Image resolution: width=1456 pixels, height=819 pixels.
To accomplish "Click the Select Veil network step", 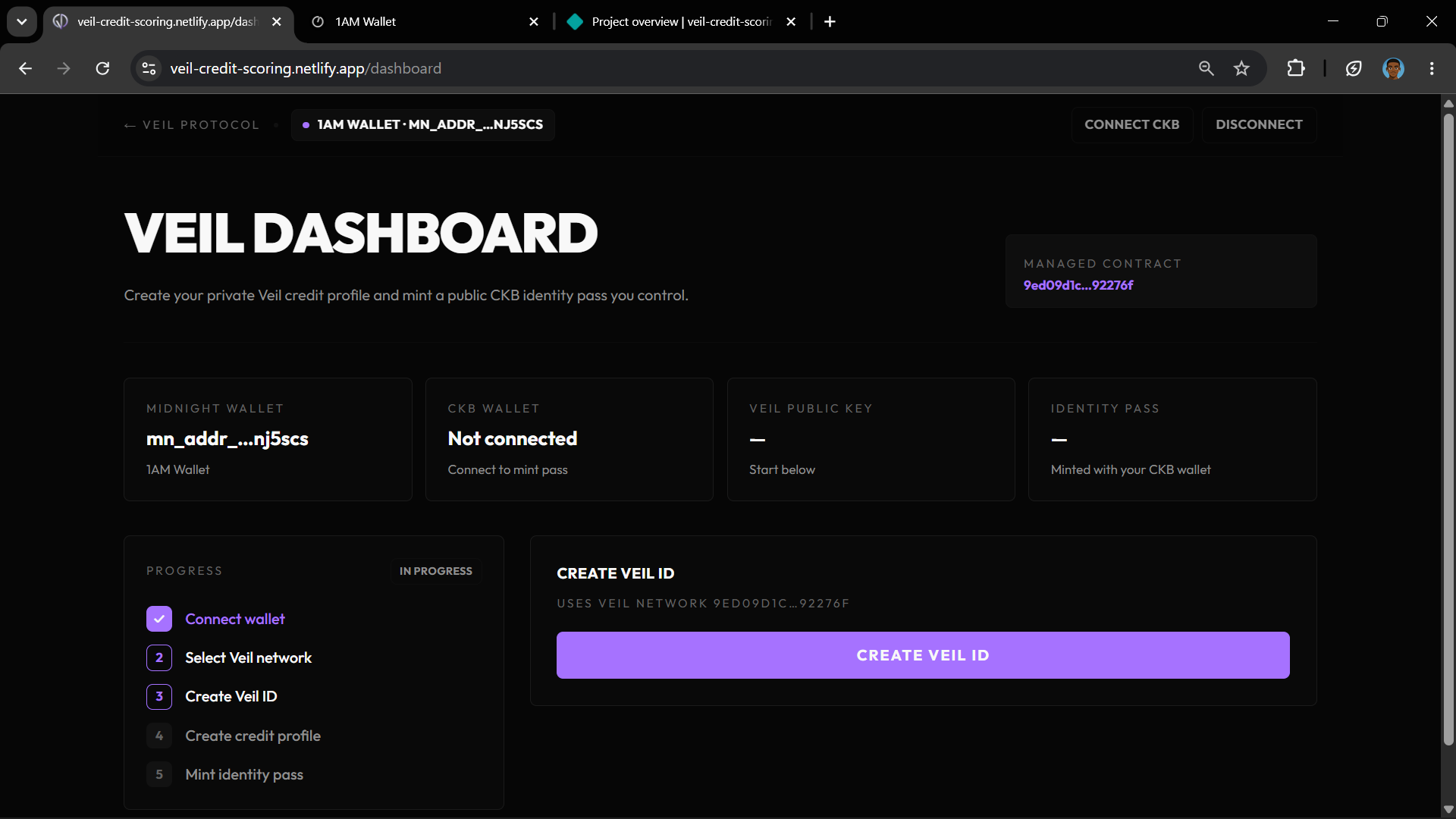I will click(248, 657).
